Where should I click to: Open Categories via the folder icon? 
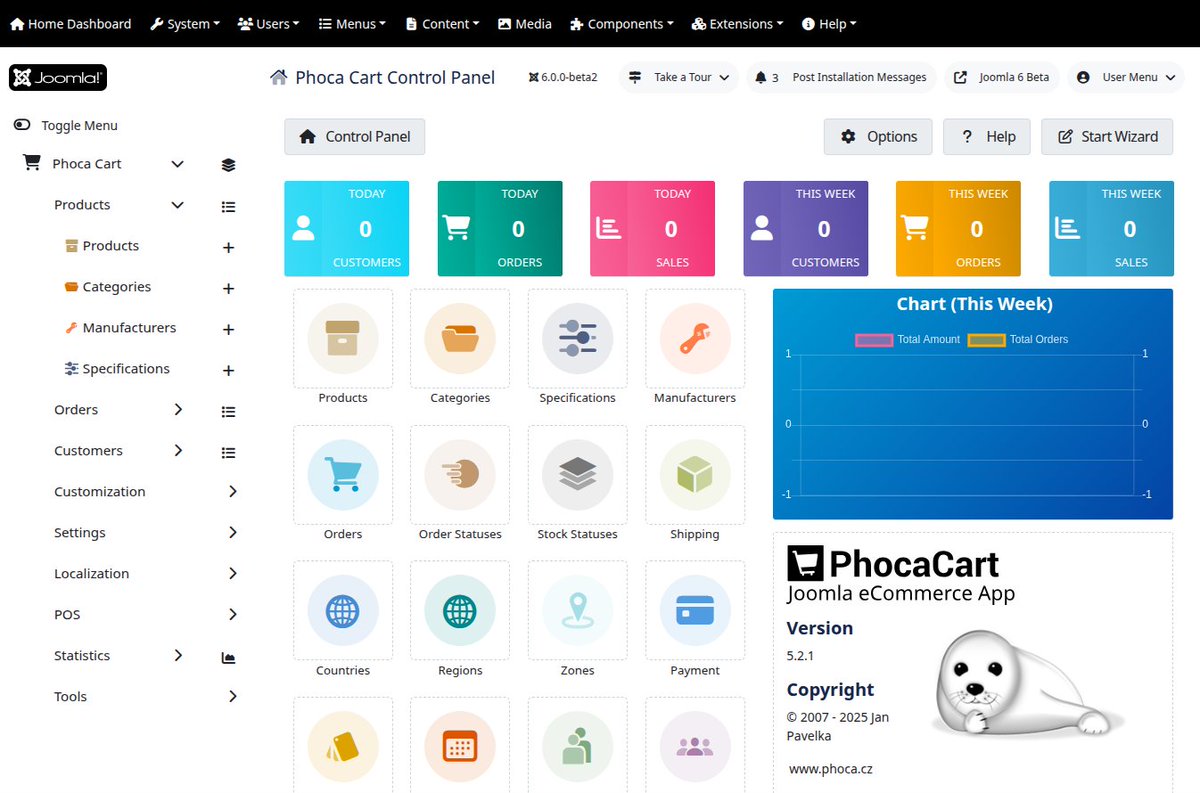pyautogui.click(x=460, y=339)
